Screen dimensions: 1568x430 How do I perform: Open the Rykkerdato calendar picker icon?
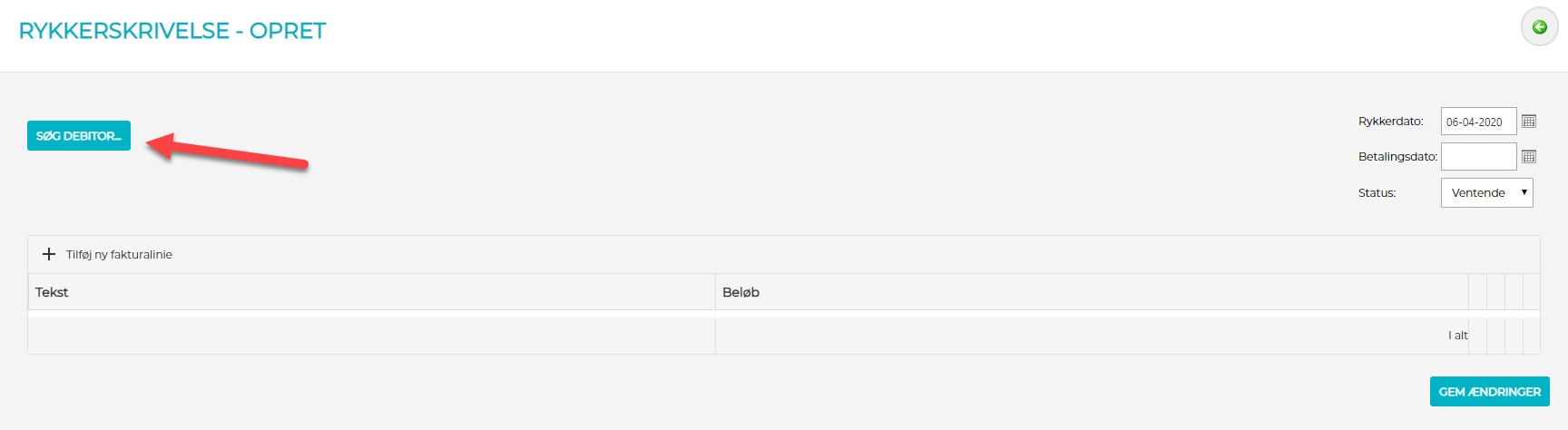[x=1529, y=121]
